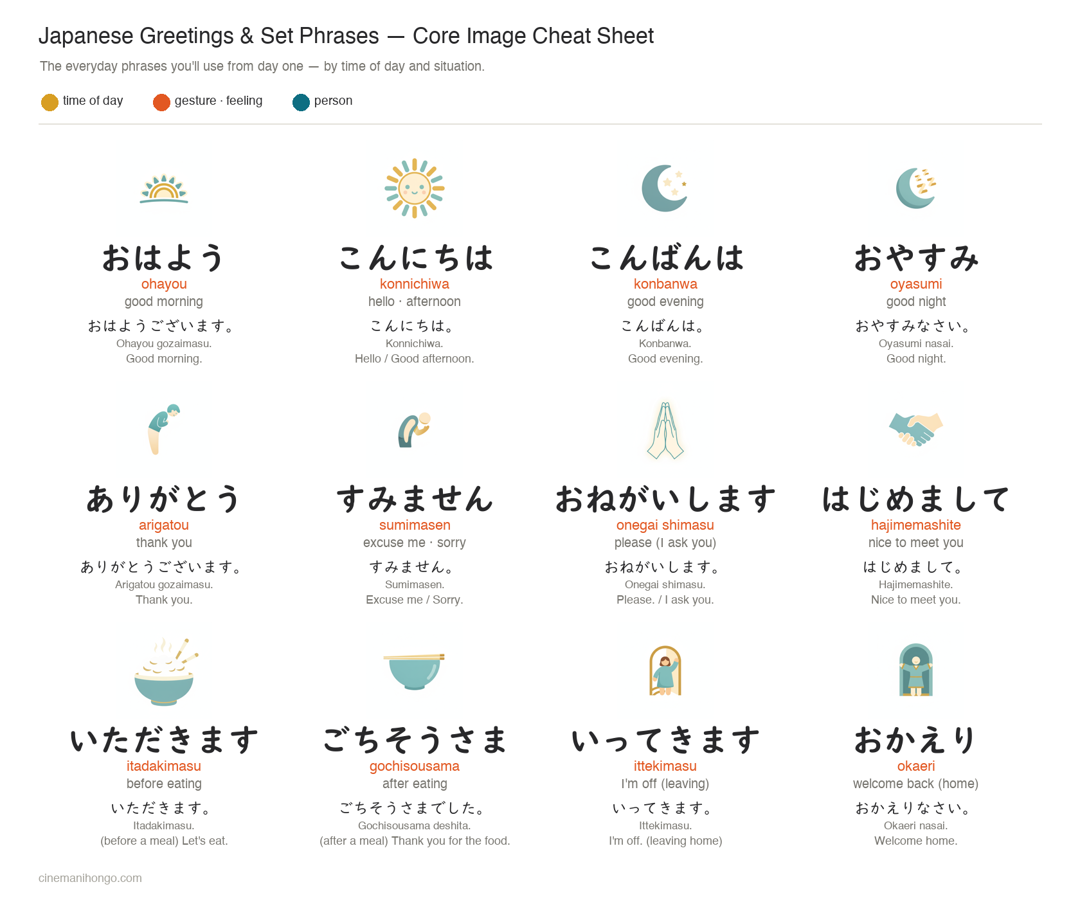This screenshot has width=1080, height=900.
Task: Click the handshake icon above hajimemashite
Action: pos(916,430)
